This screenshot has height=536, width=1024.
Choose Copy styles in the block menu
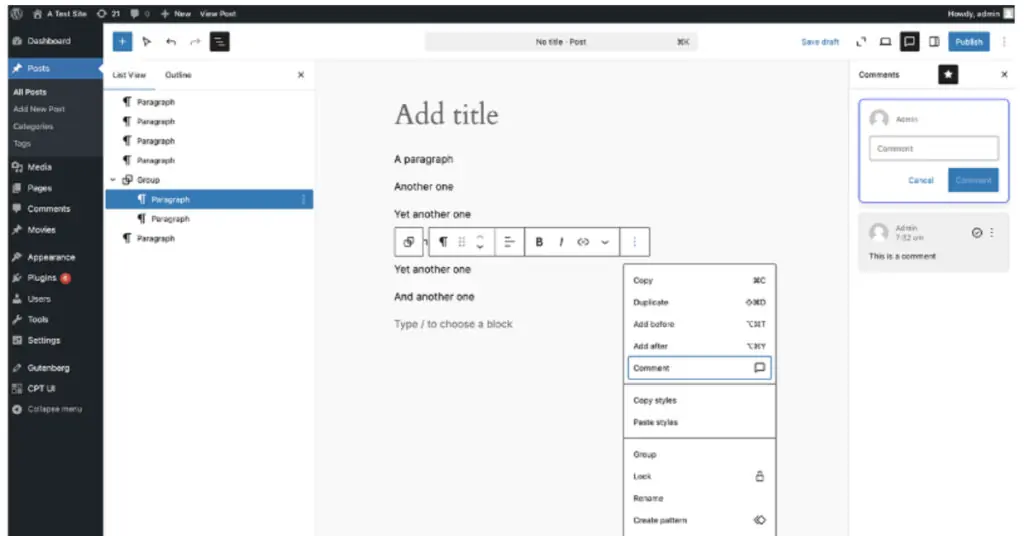tap(699, 401)
